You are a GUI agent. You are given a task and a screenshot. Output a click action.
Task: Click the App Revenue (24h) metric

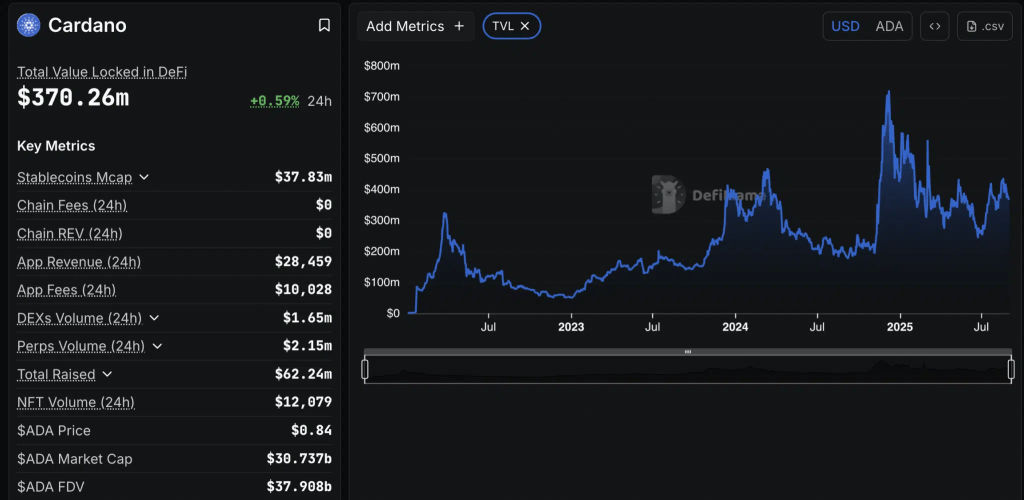click(x=79, y=262)
